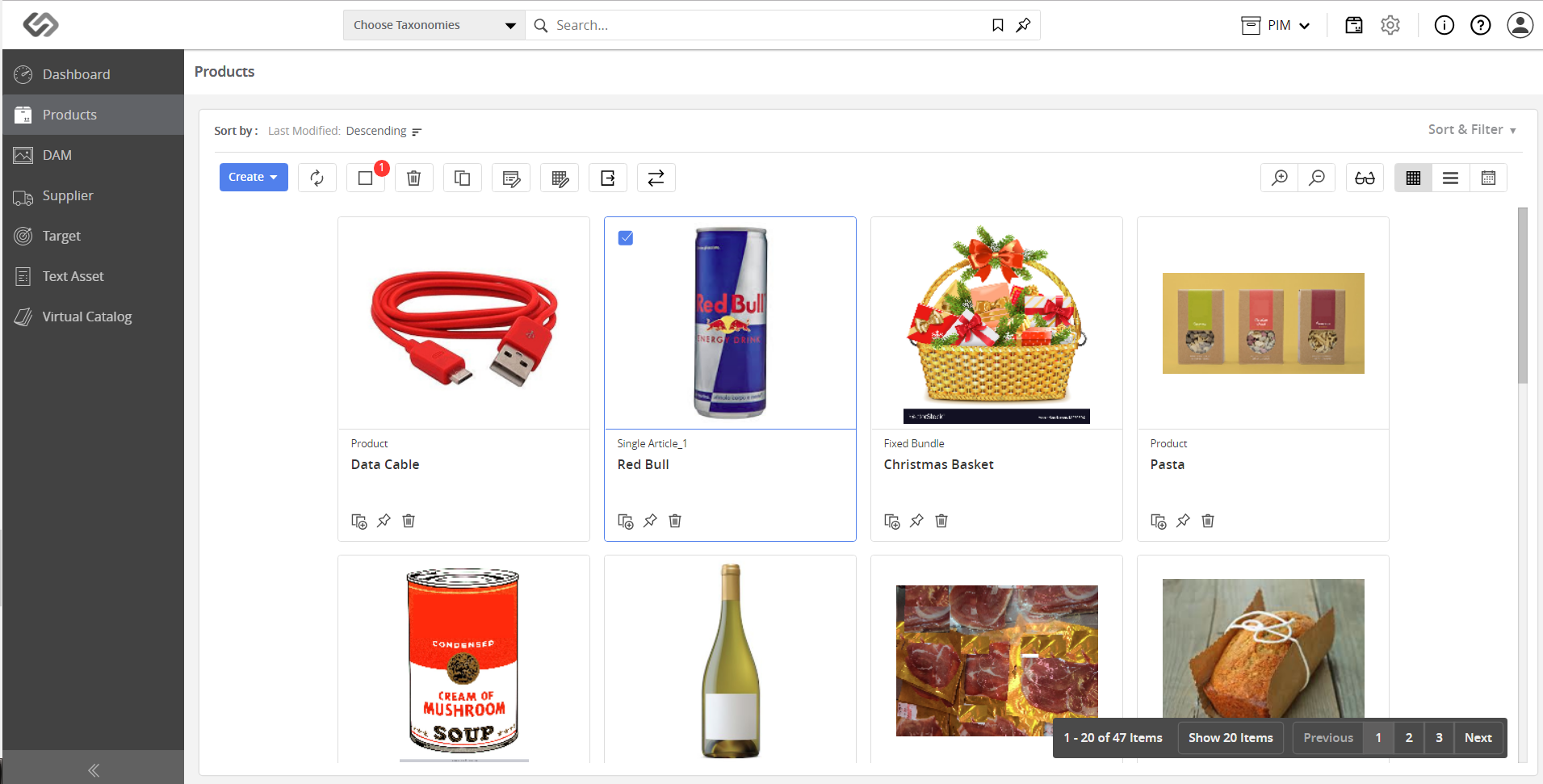Open the edit form icon in the toolbar
Screen dimensions: 1543x784
point(511,178)
